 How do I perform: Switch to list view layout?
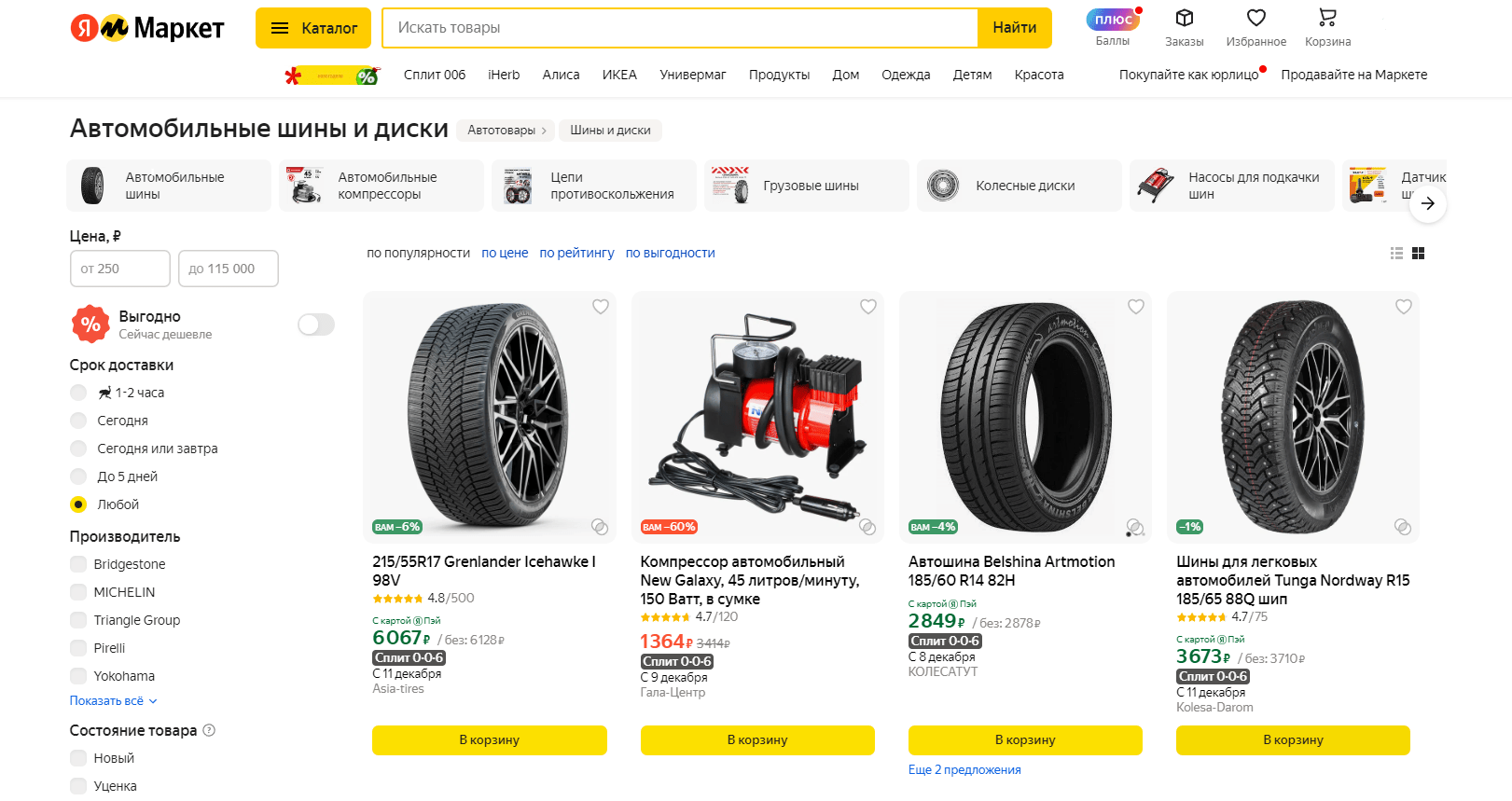(1396, 253)
